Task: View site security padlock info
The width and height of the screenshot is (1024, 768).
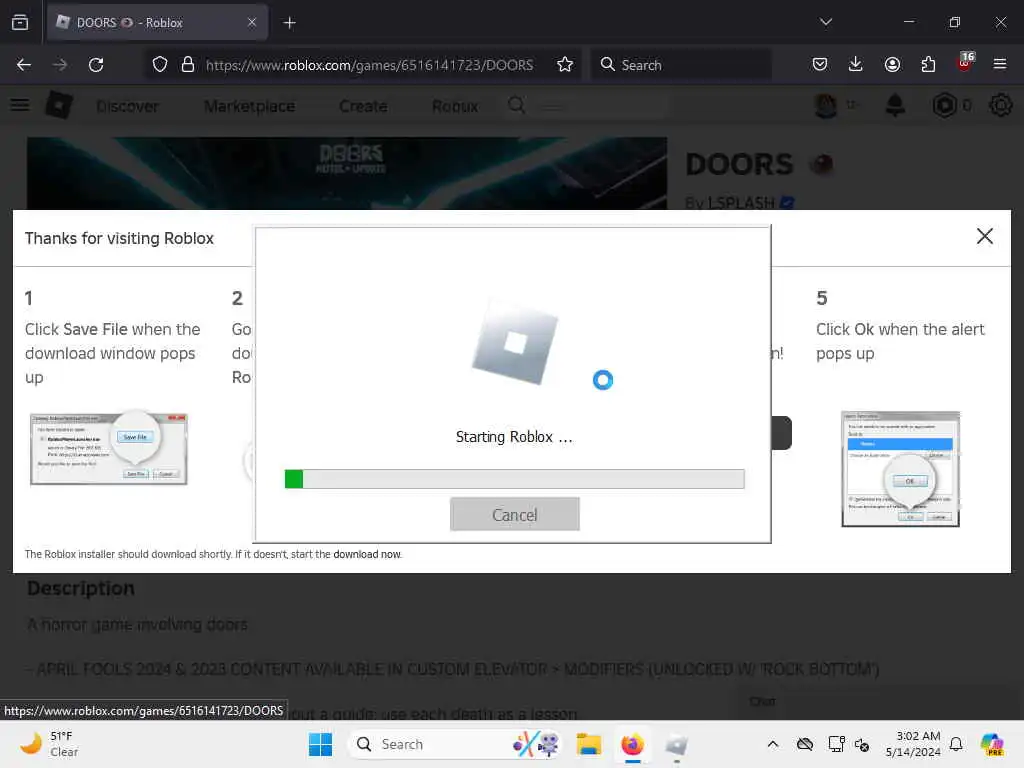Action: 188,65
